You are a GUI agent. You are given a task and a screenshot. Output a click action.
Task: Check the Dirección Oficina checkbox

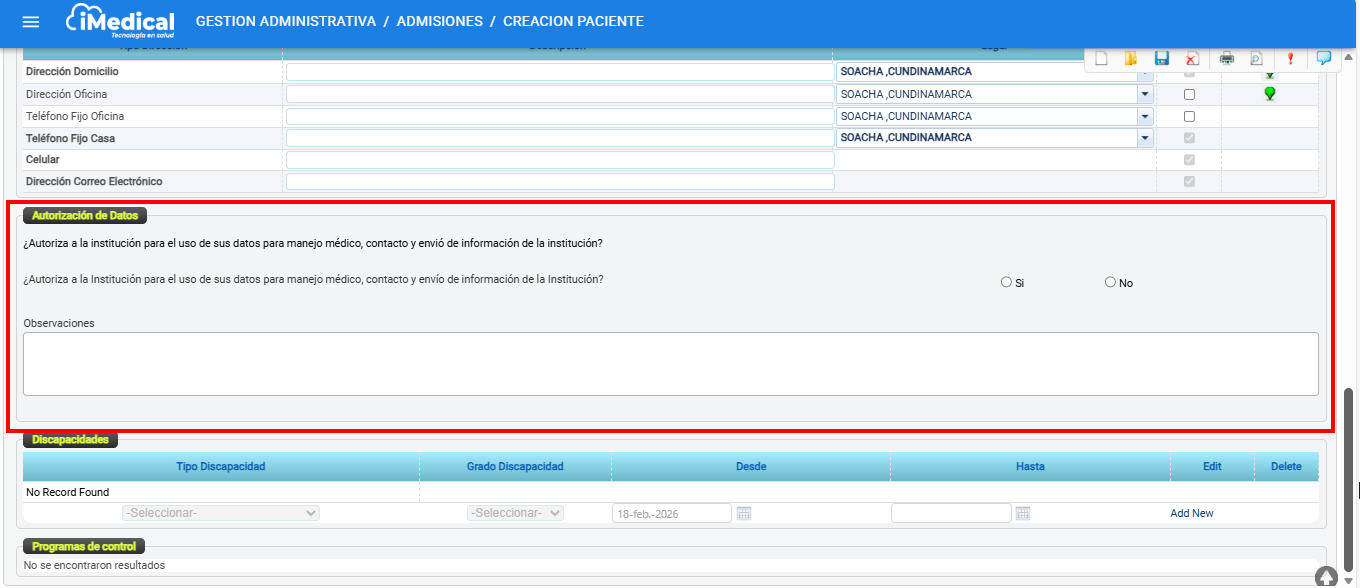[1189, 94]
